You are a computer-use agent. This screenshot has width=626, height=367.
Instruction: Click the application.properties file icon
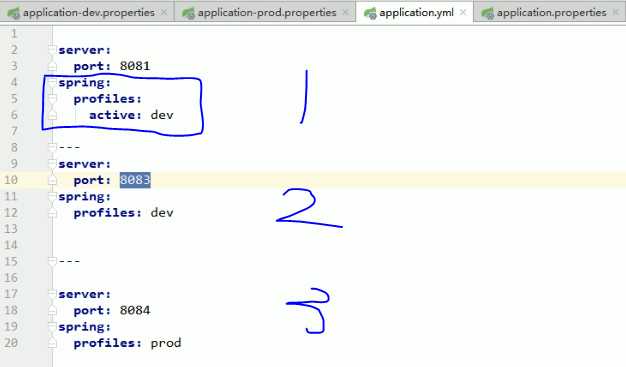click(487, 13)
